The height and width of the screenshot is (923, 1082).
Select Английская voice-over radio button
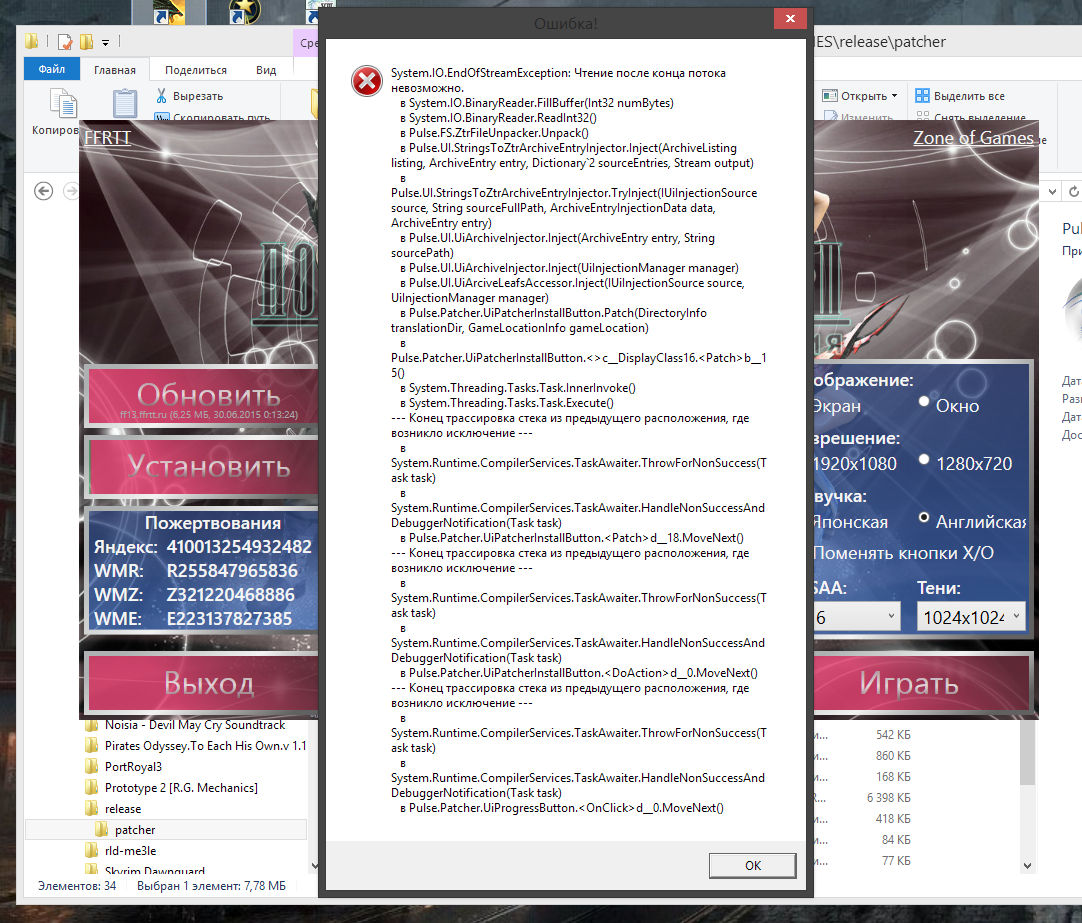coord(924,519)
